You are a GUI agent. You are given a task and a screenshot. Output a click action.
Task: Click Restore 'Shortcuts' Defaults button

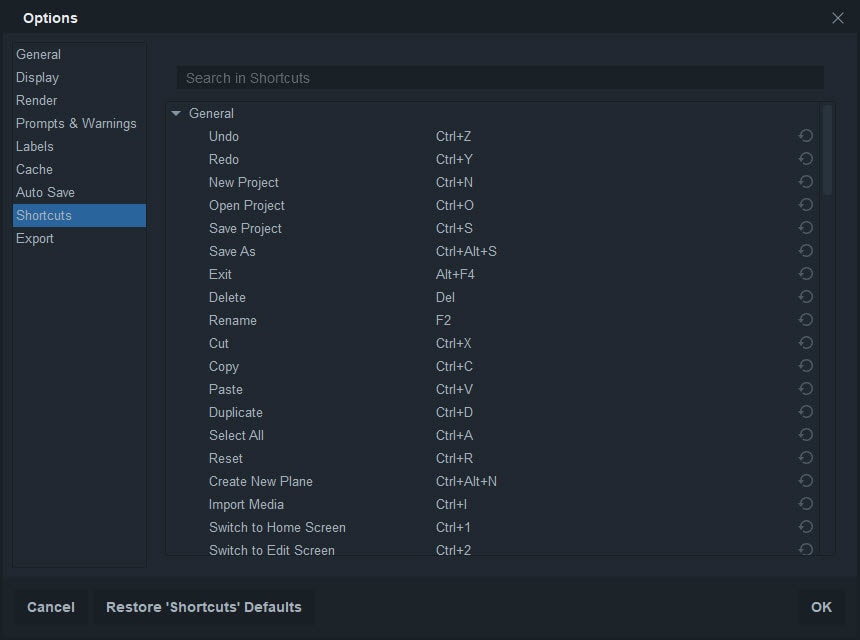coord(204,607)
